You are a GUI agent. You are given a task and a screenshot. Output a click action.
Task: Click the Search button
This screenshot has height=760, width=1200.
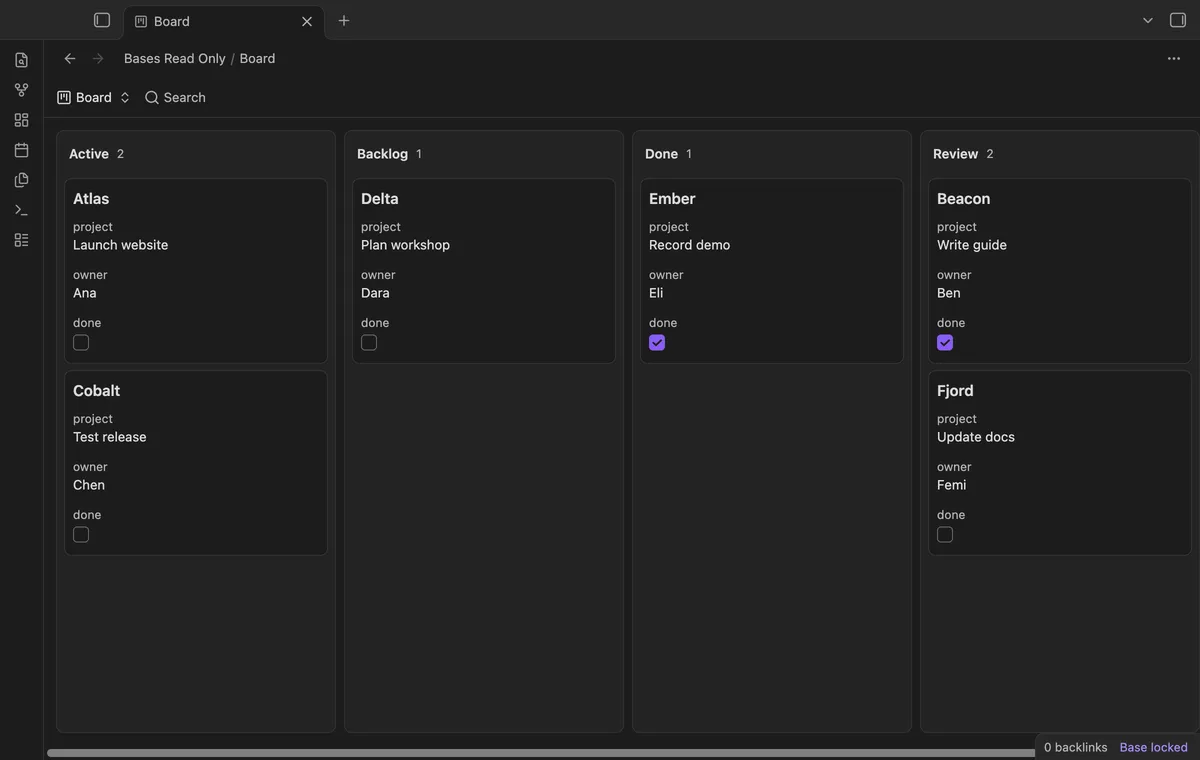(x=175, y=97)
